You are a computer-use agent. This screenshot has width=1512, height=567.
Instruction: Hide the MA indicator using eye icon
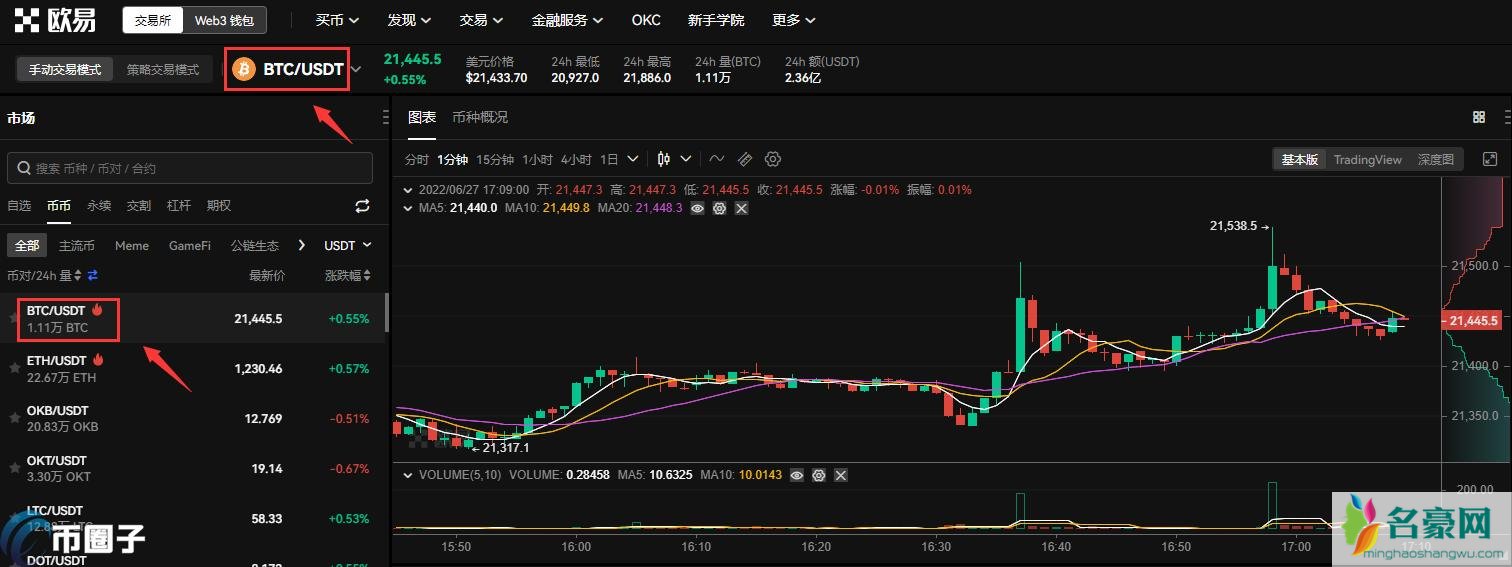click(697, 208)
